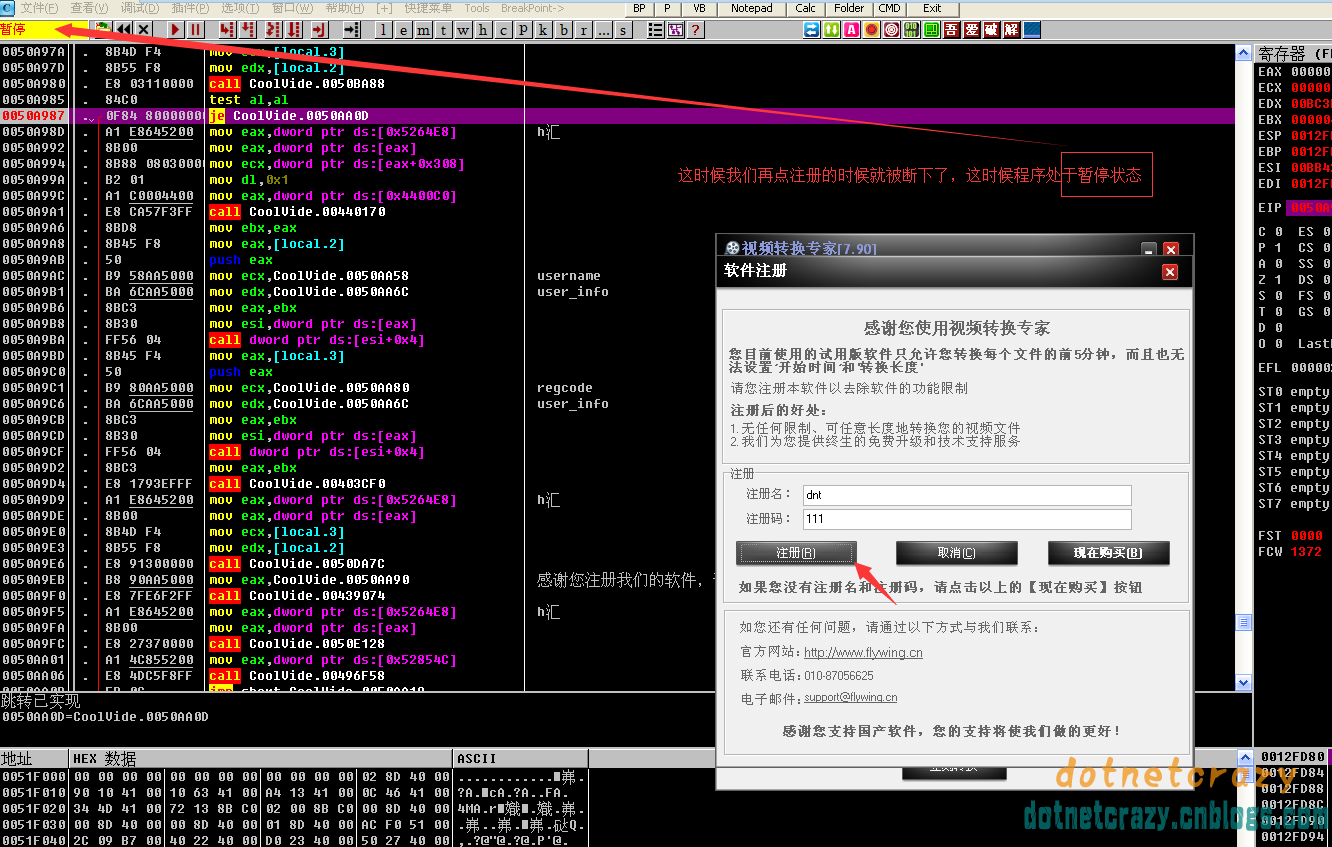The image size is (1332, 847).
Task: Click the Trace over icon
Action: [294, 29]
